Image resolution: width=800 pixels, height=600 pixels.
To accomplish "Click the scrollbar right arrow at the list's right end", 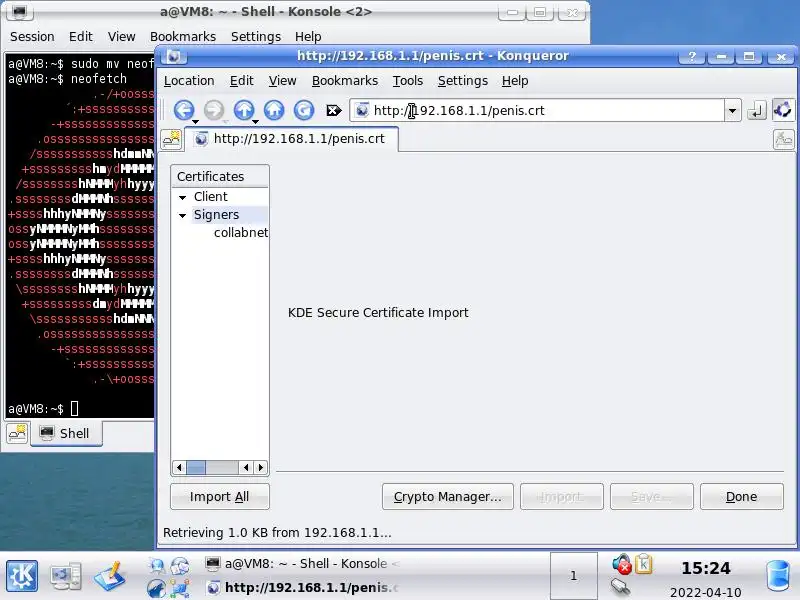I will point(261,467).
